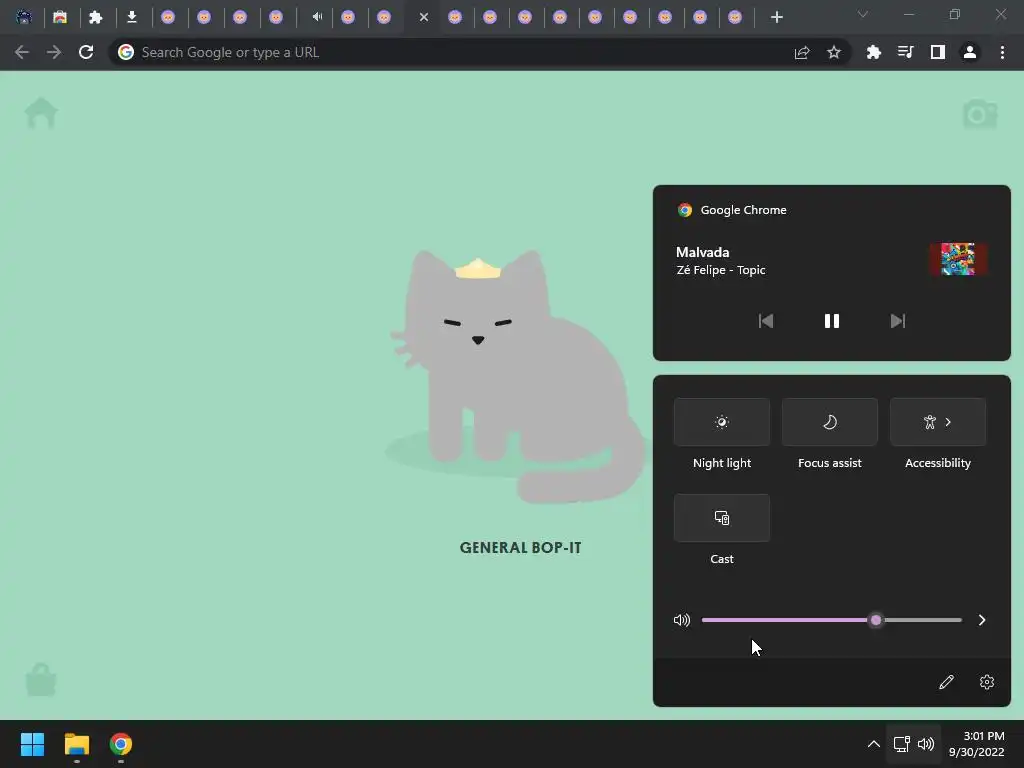Open the clock showing 3:01 PM
The image size is (1024, 768).
tap(976, 744)
